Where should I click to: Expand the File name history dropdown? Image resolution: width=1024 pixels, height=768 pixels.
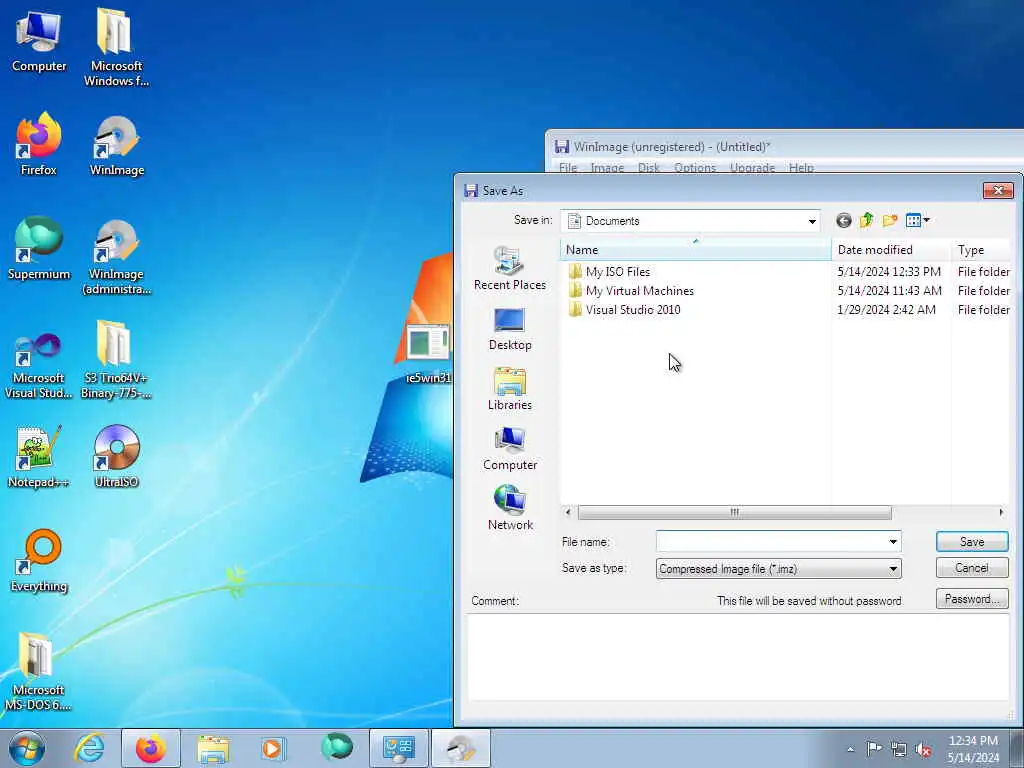pyautogui.click(x=893, y=541)
